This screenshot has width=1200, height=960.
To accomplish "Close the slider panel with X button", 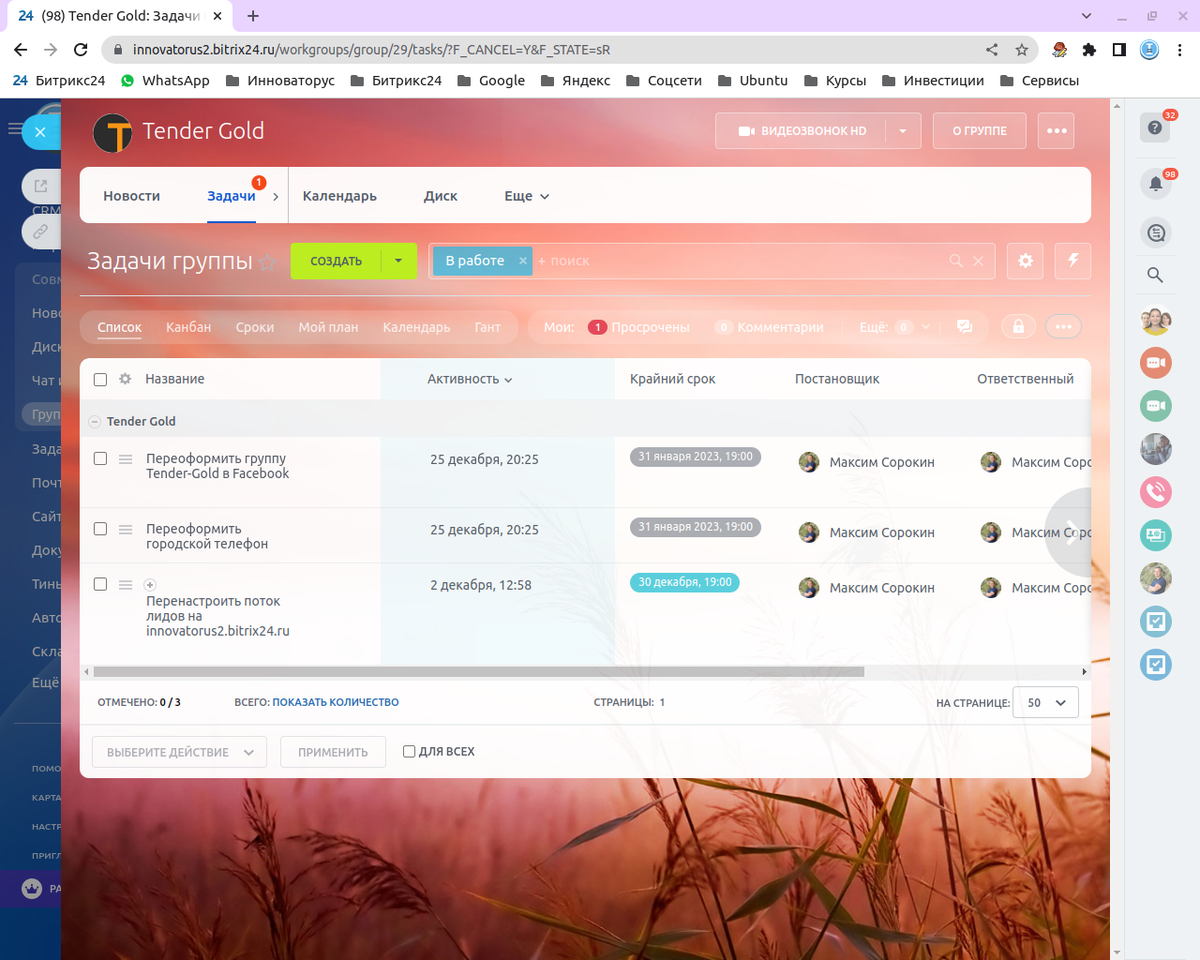I will click(x=41, y=132).
